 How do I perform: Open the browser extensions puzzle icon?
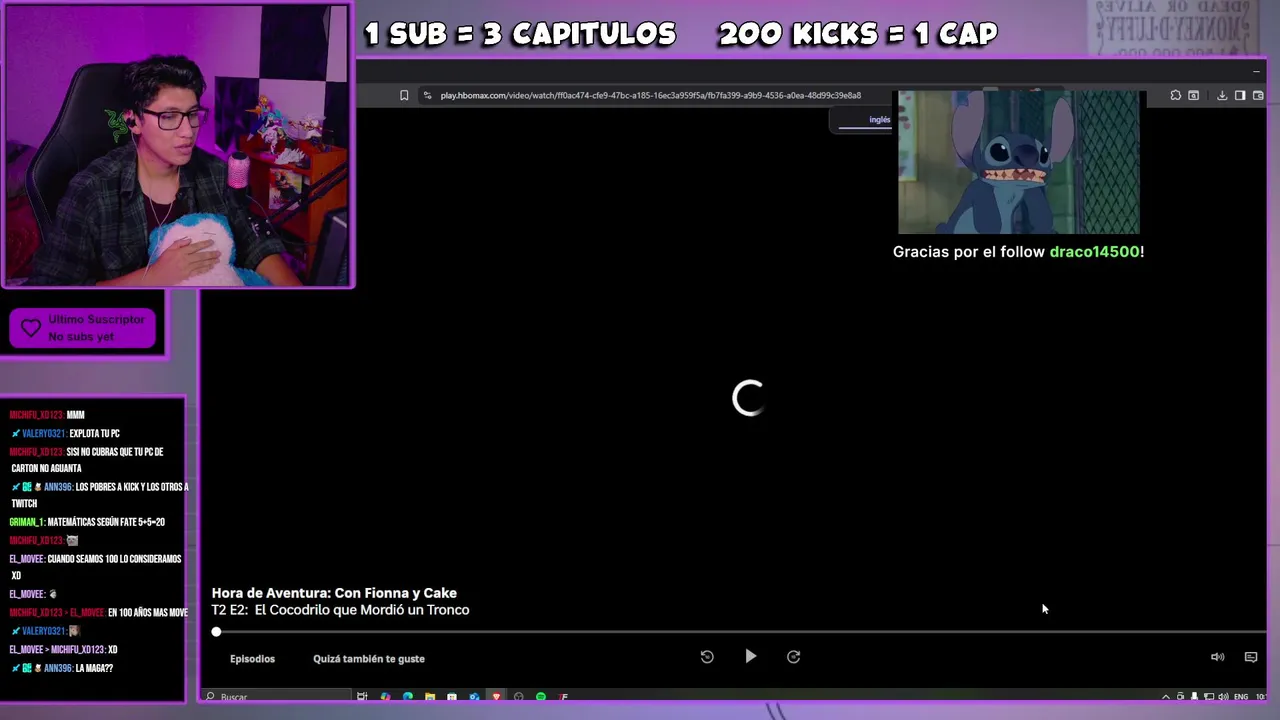click(x=1176, y=95)
